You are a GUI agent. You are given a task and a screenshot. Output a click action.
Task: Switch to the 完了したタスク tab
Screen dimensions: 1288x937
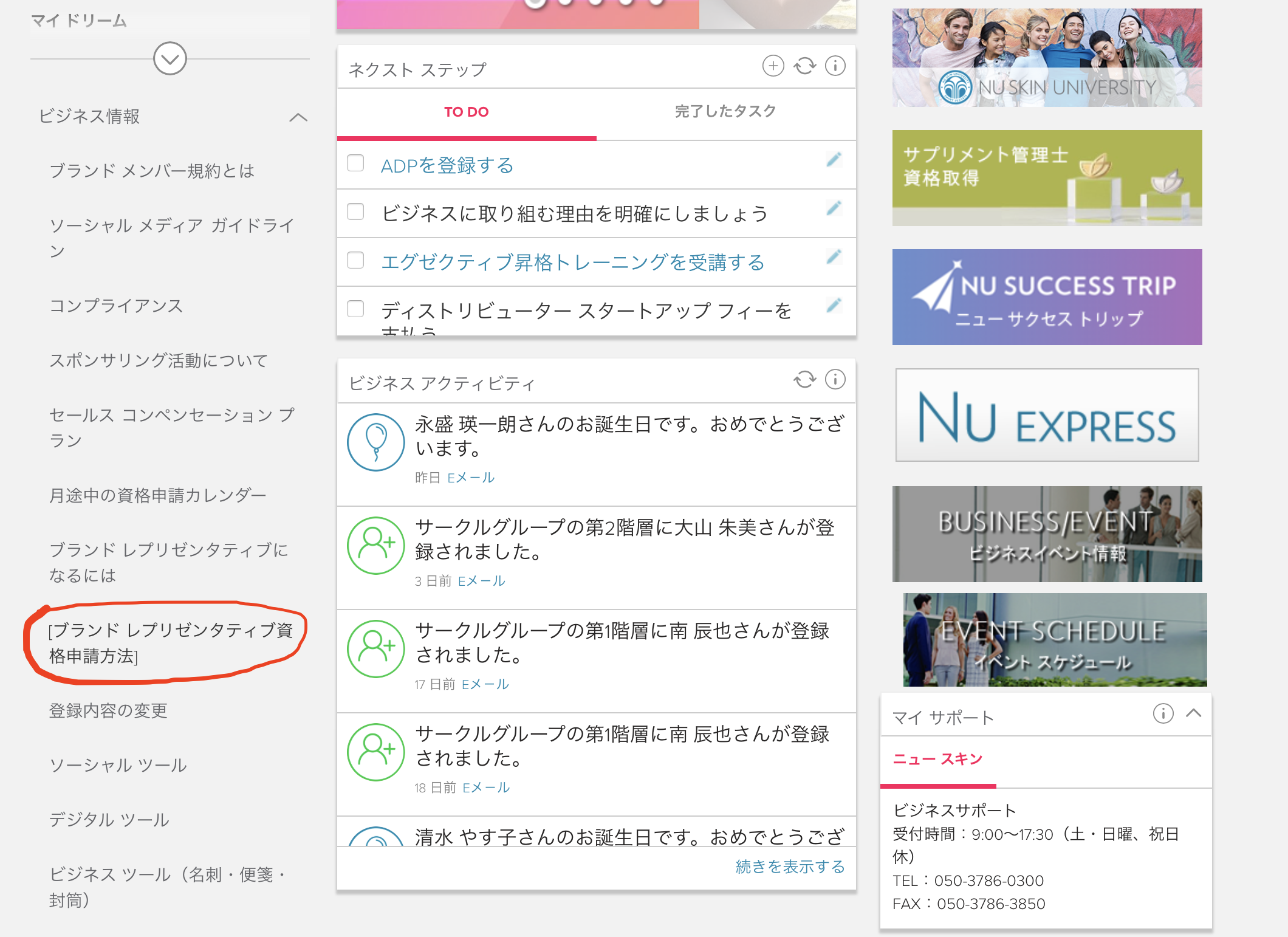click(x=726, y=112)
